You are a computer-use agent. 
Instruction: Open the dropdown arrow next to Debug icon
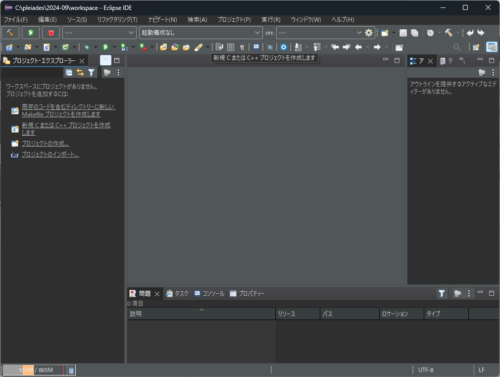coord(95,47)
